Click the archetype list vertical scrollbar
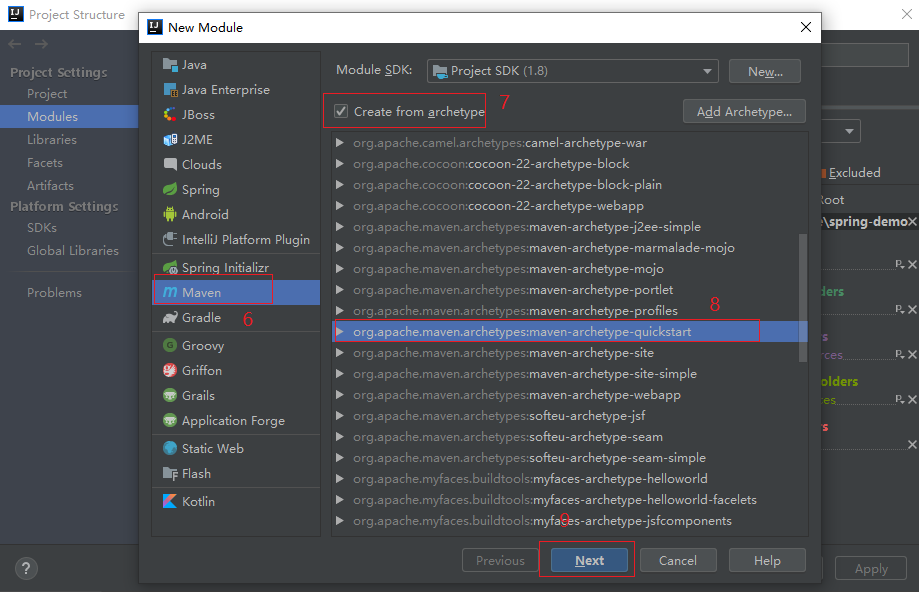 (801, 298)
